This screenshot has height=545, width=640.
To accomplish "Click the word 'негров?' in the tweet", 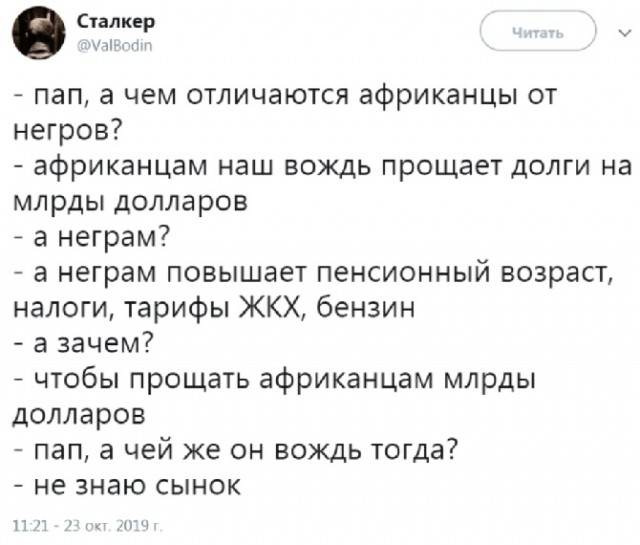I will tap(61, 130).
